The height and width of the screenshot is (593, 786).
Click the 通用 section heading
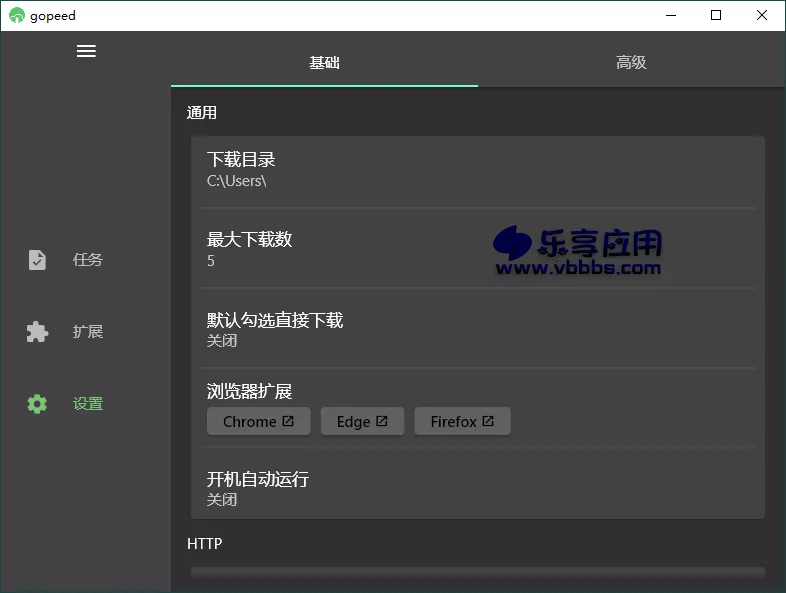click(202, 112)
